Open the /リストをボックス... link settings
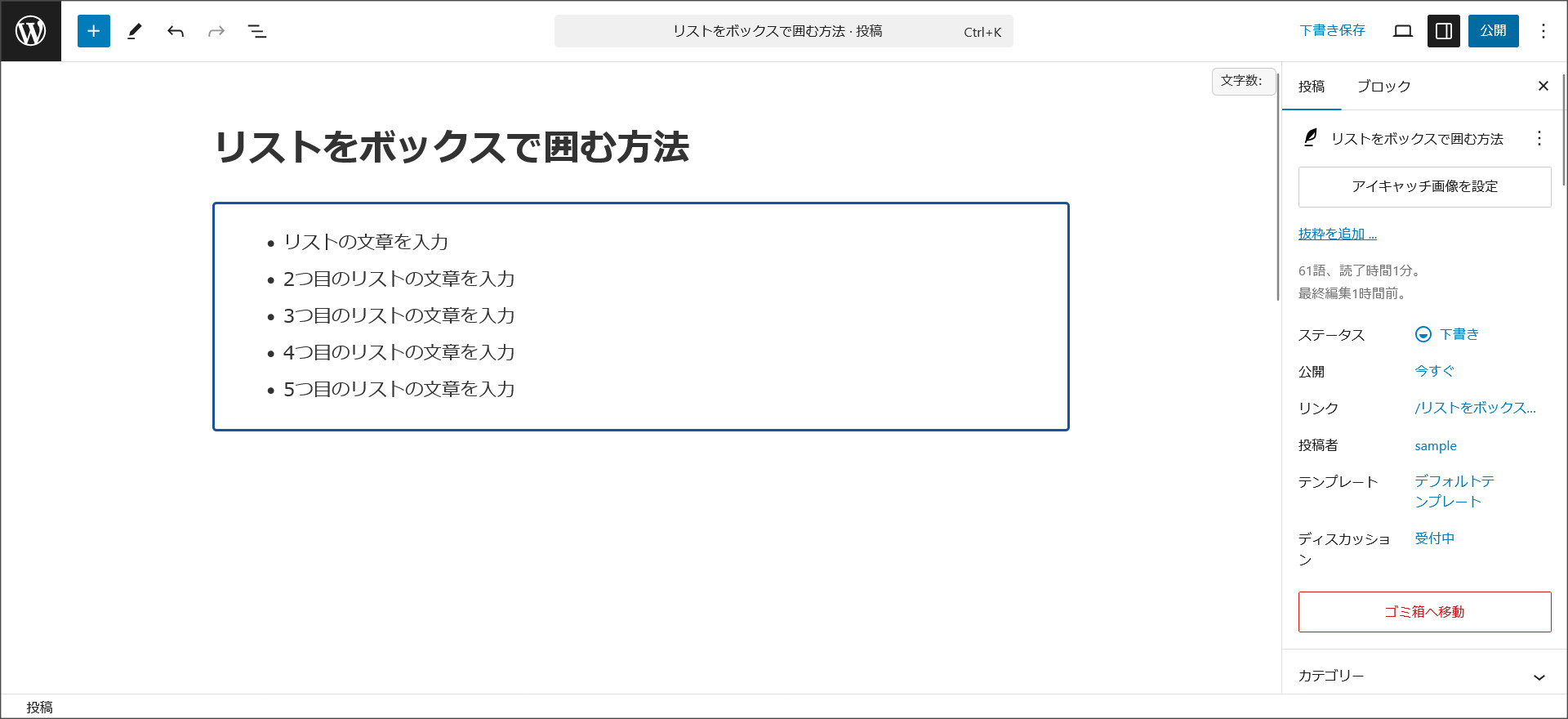 click(x=1476, y=408)
